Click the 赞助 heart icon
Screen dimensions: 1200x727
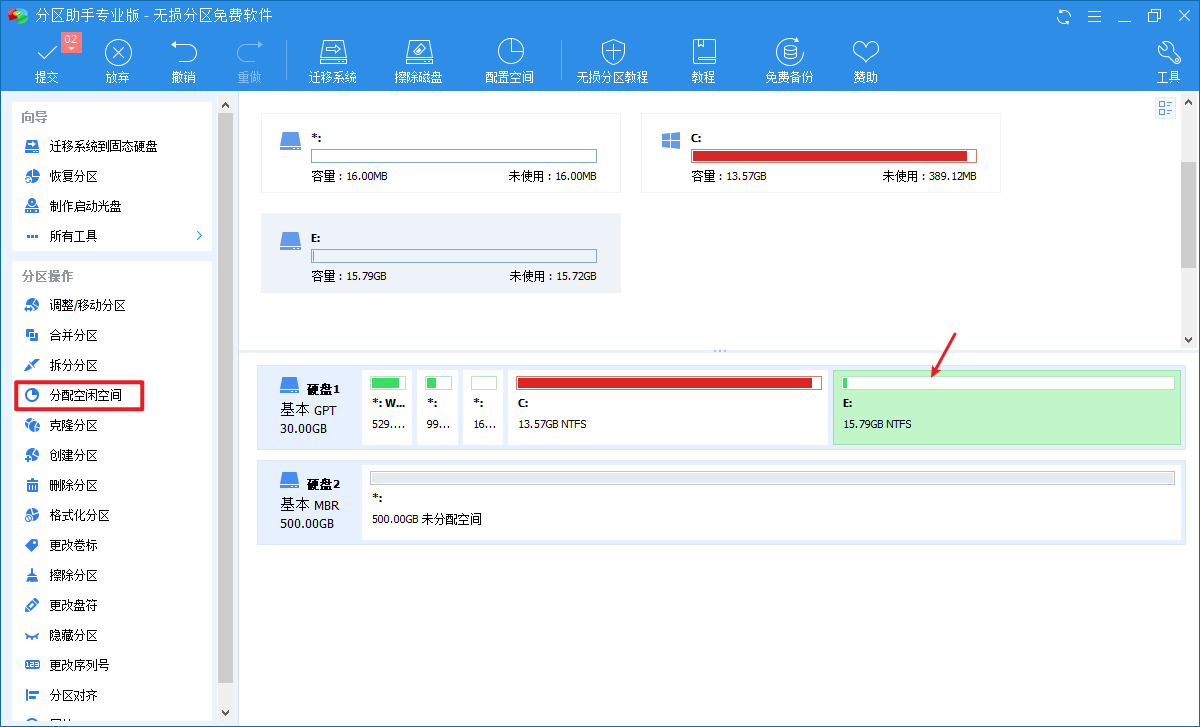[x=866, y=52]
